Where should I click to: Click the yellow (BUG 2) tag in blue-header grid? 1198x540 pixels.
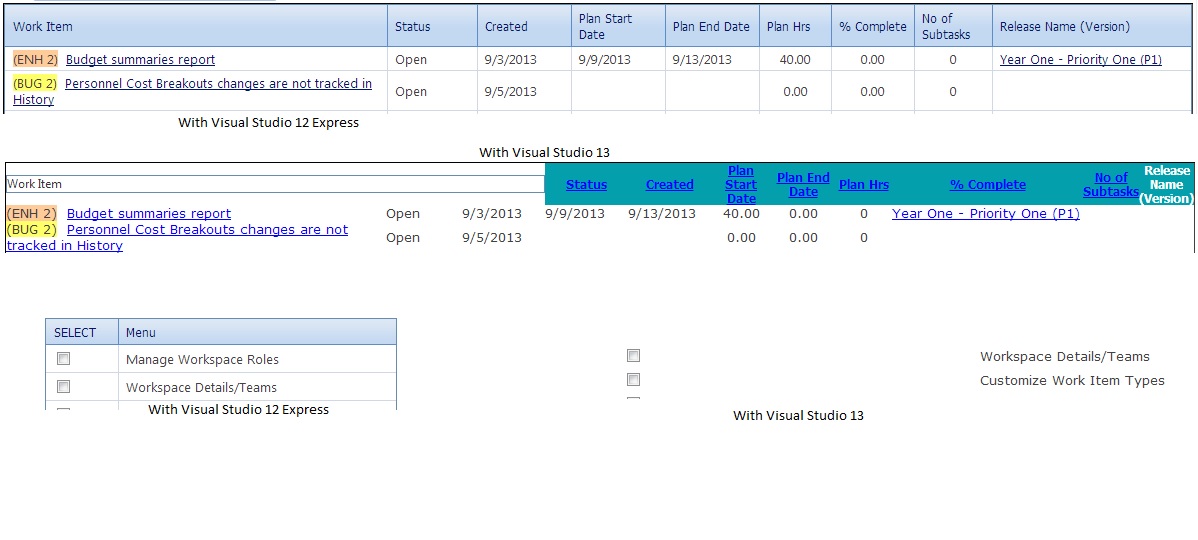coord(35,84)
